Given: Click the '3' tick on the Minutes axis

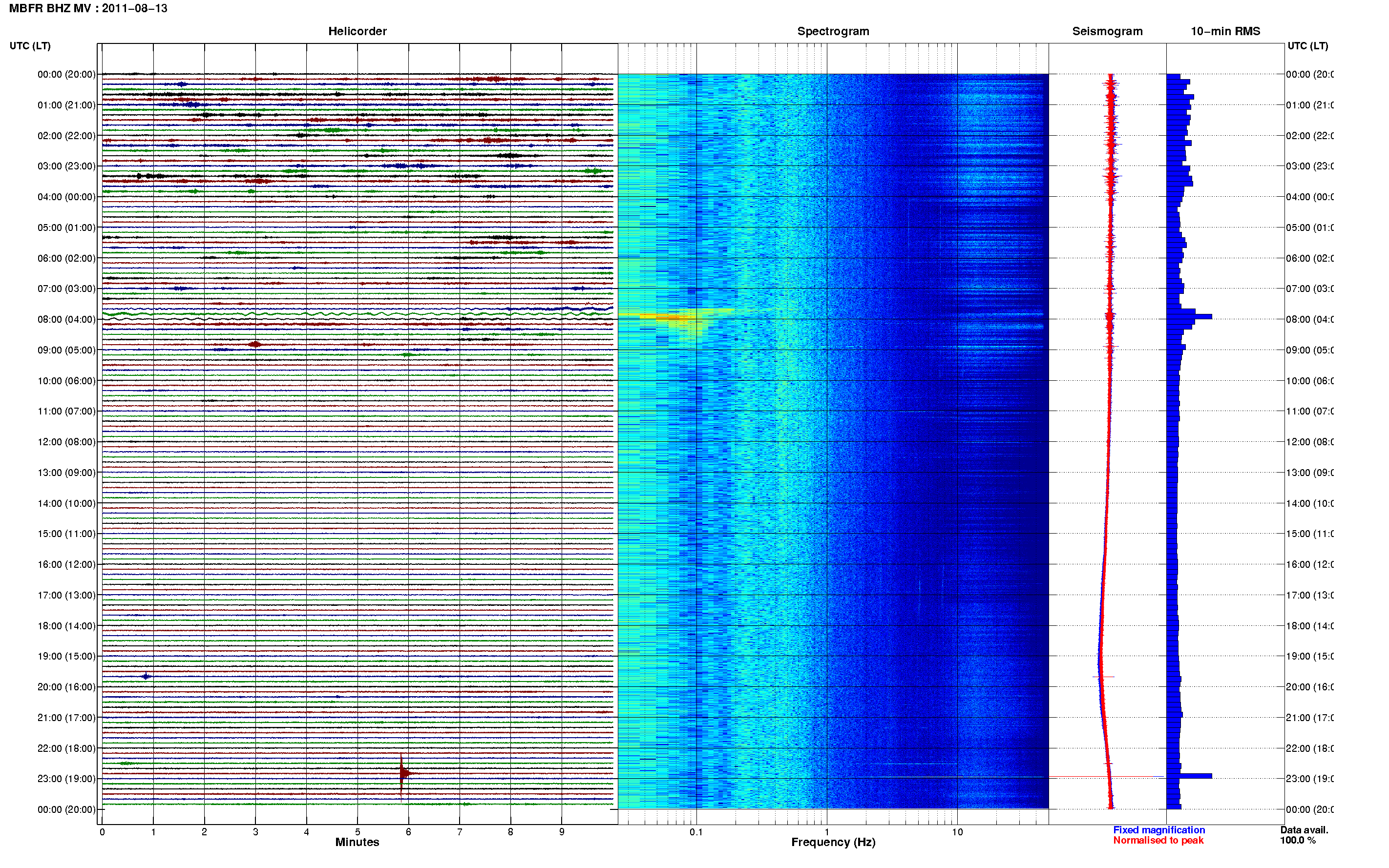Looking at the screenshot, I should (255, 832).
